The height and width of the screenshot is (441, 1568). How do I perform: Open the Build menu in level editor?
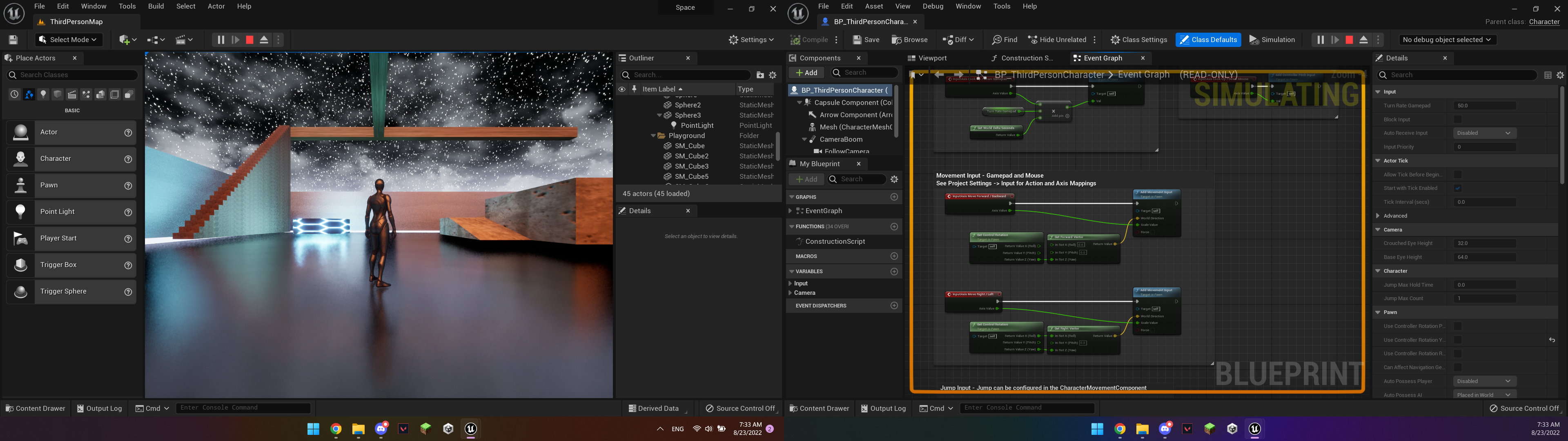(x=156, y=6)
